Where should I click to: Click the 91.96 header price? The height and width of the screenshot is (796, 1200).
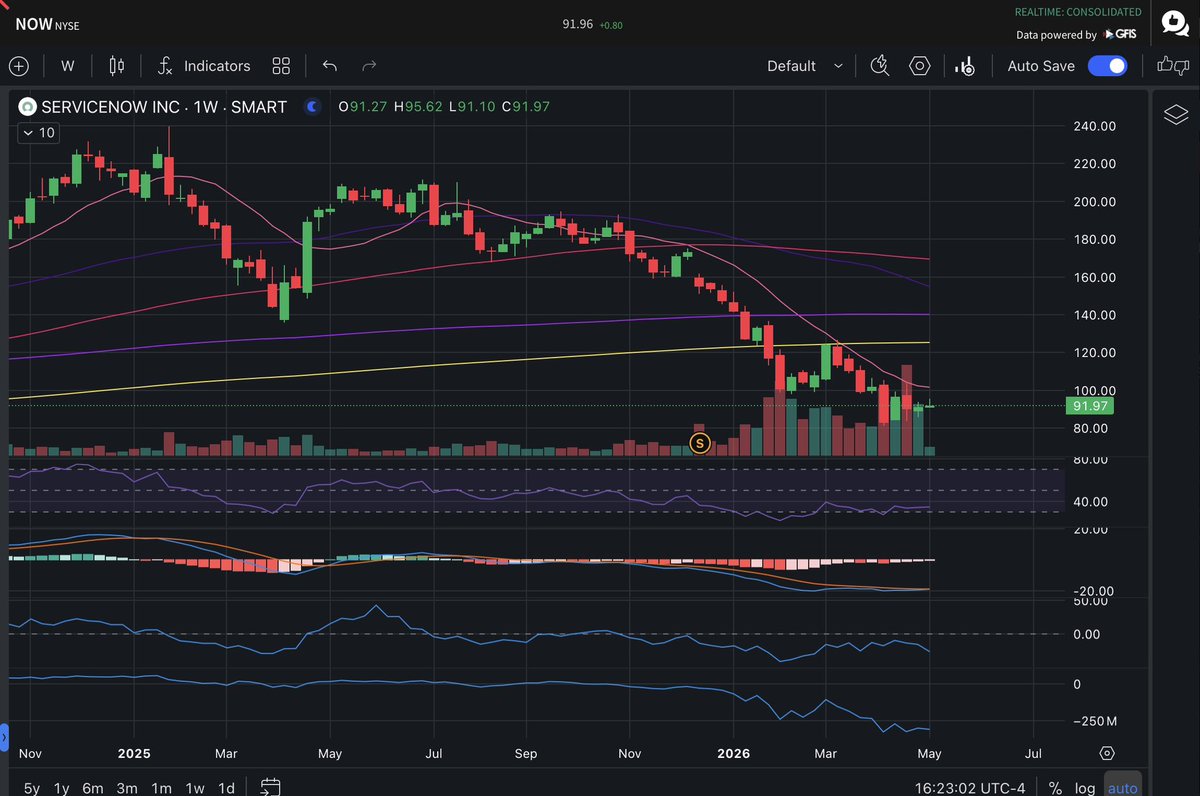click(x=578, y=24)
